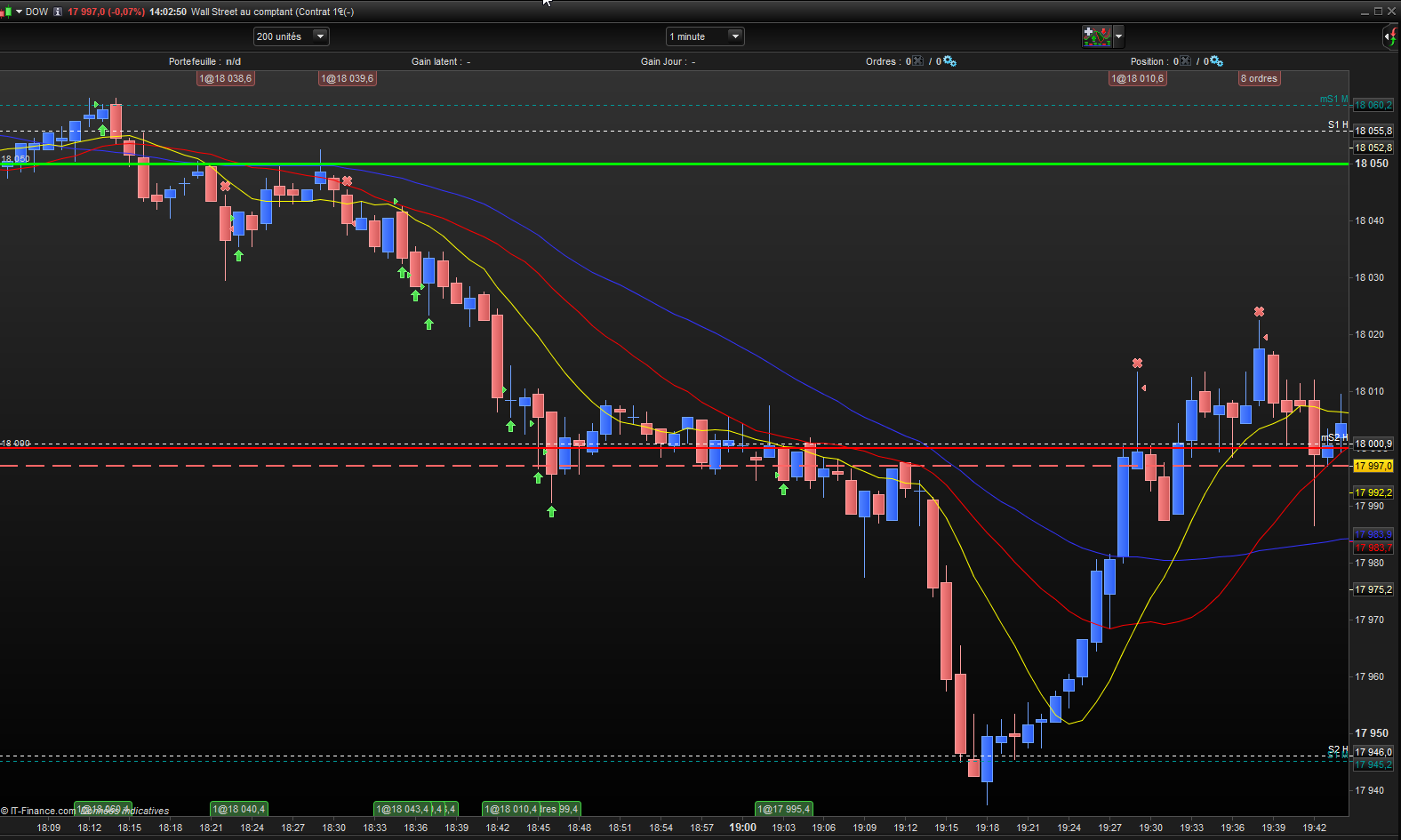Expand the arrow next to indicator icon
Viewport: 1401px width, 840px height.
pyautogui.click(x=1119, y=36)
